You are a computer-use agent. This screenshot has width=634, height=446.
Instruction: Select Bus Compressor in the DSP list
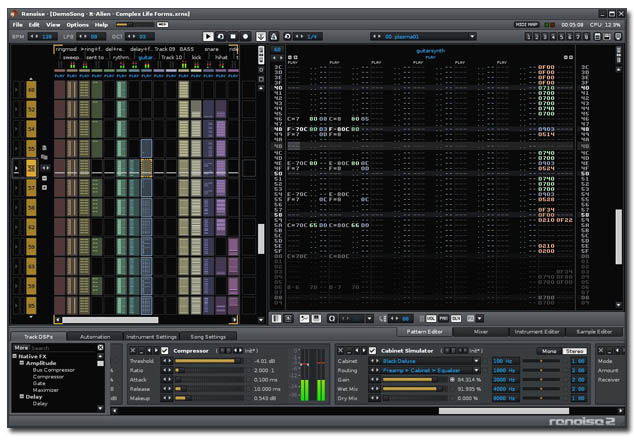tap(53, 370)
